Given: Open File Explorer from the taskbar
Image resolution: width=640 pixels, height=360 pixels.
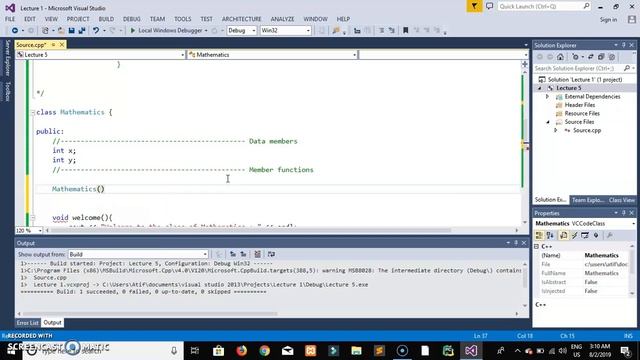Looking at the screenshot, I should coord(356,351).
